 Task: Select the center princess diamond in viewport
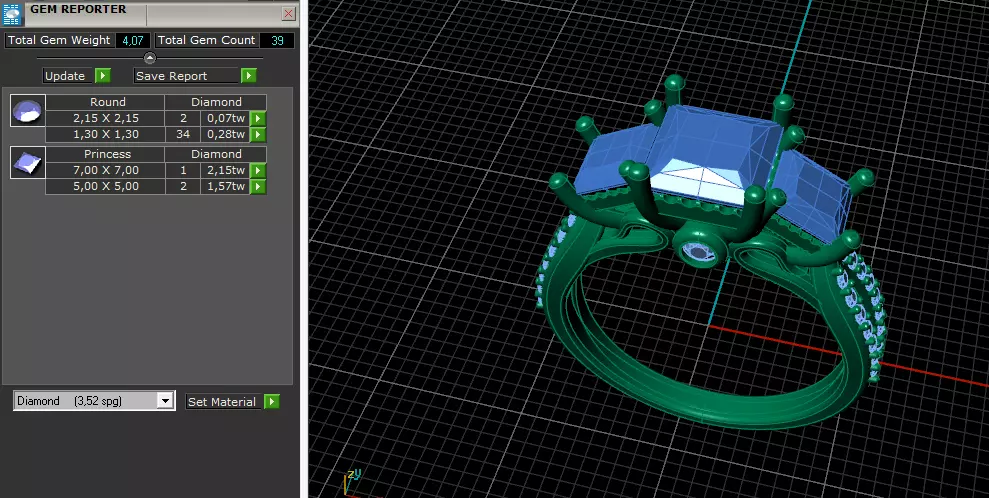coord(716,154)
